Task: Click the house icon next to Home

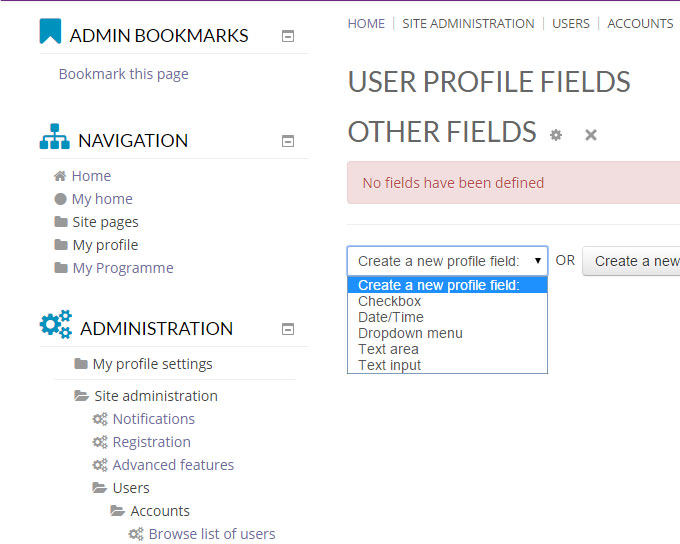Action: [x=60, y=176]
